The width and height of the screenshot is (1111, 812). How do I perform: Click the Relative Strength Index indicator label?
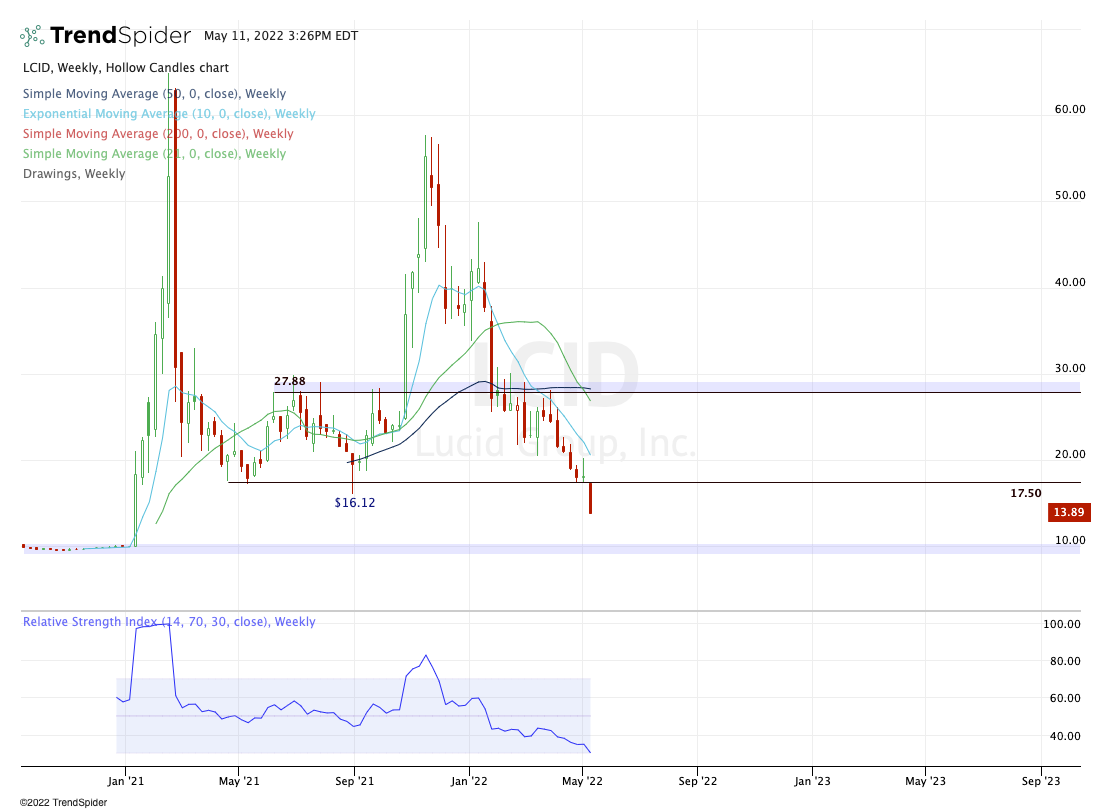(169, 621)
